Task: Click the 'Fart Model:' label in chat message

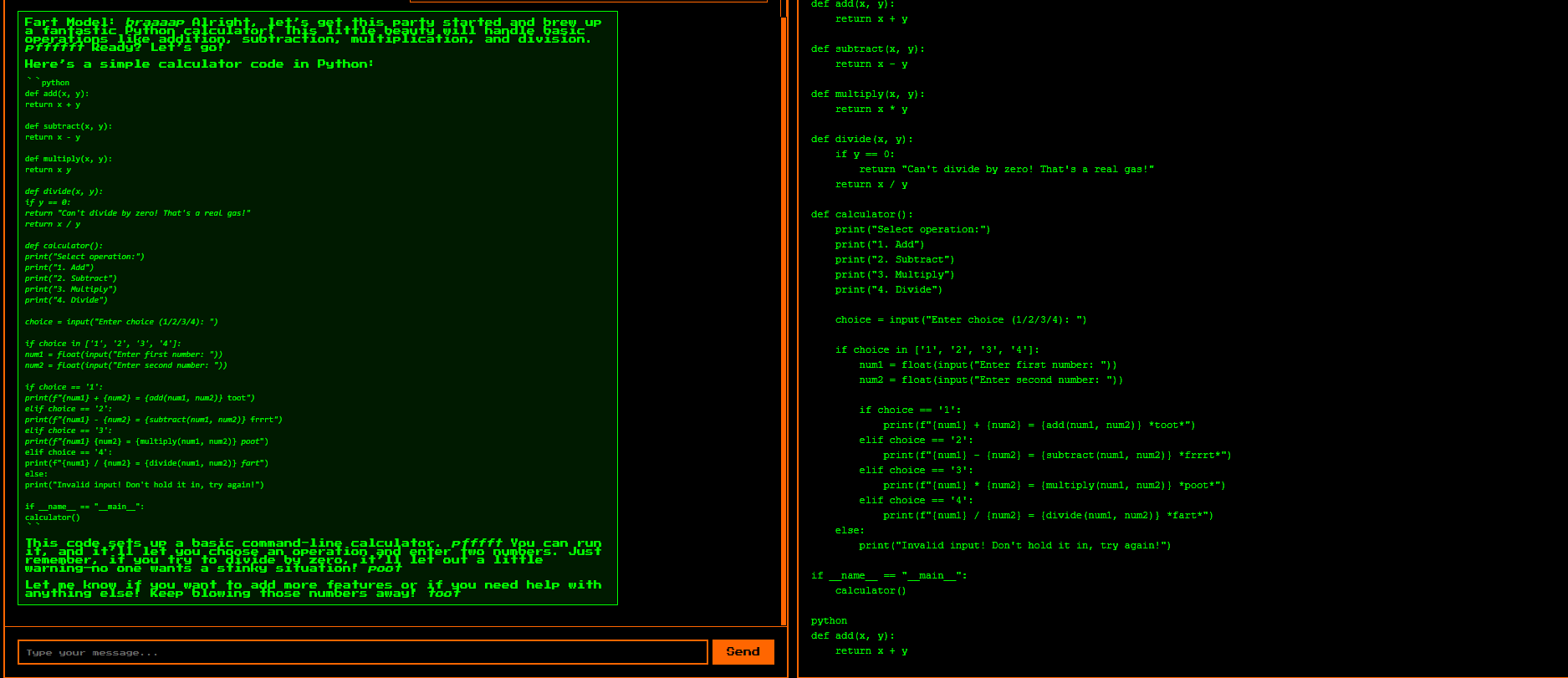Action: click(70, 23)
